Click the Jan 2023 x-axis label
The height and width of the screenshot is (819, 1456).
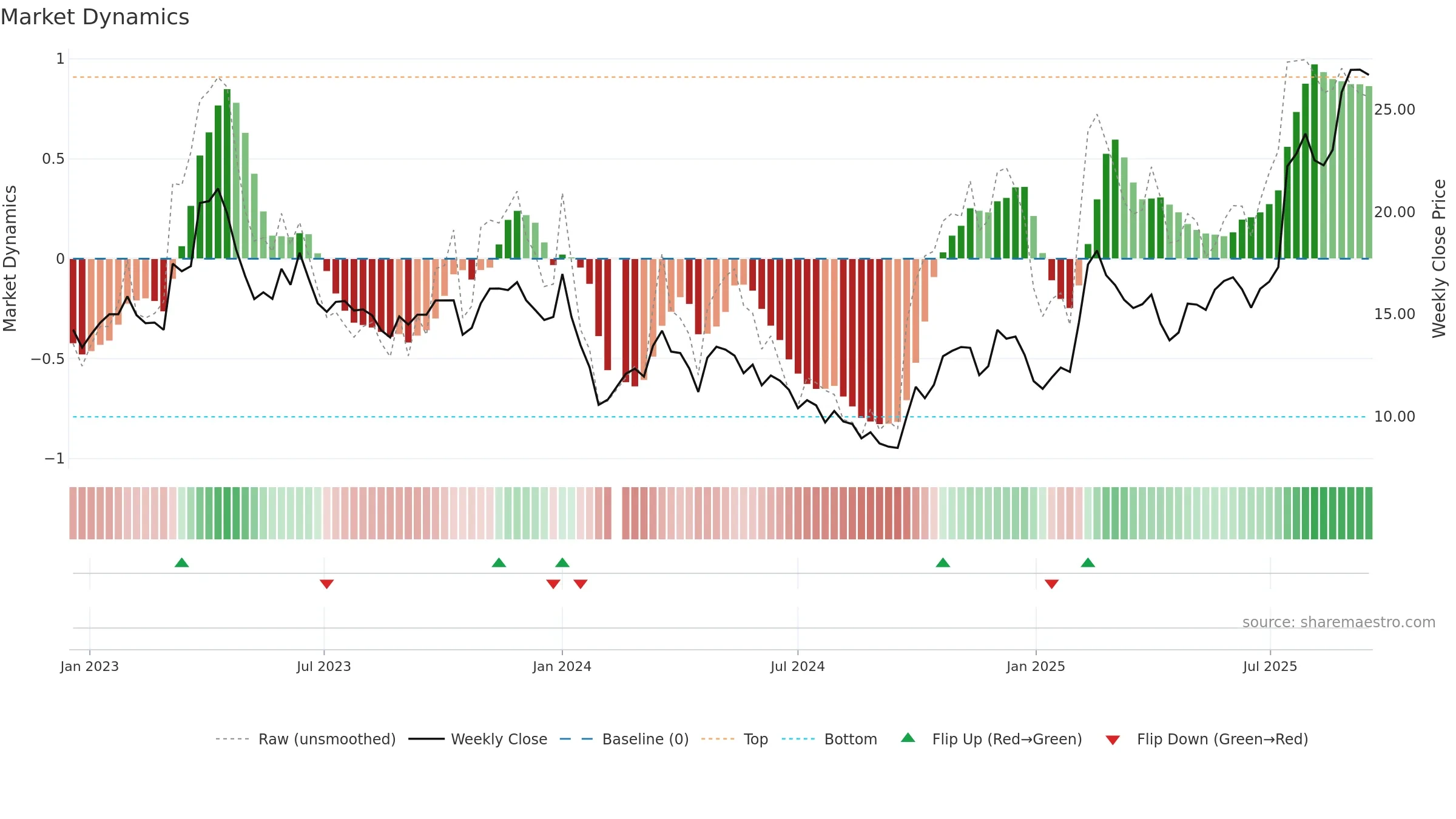(x=89, y=666)
